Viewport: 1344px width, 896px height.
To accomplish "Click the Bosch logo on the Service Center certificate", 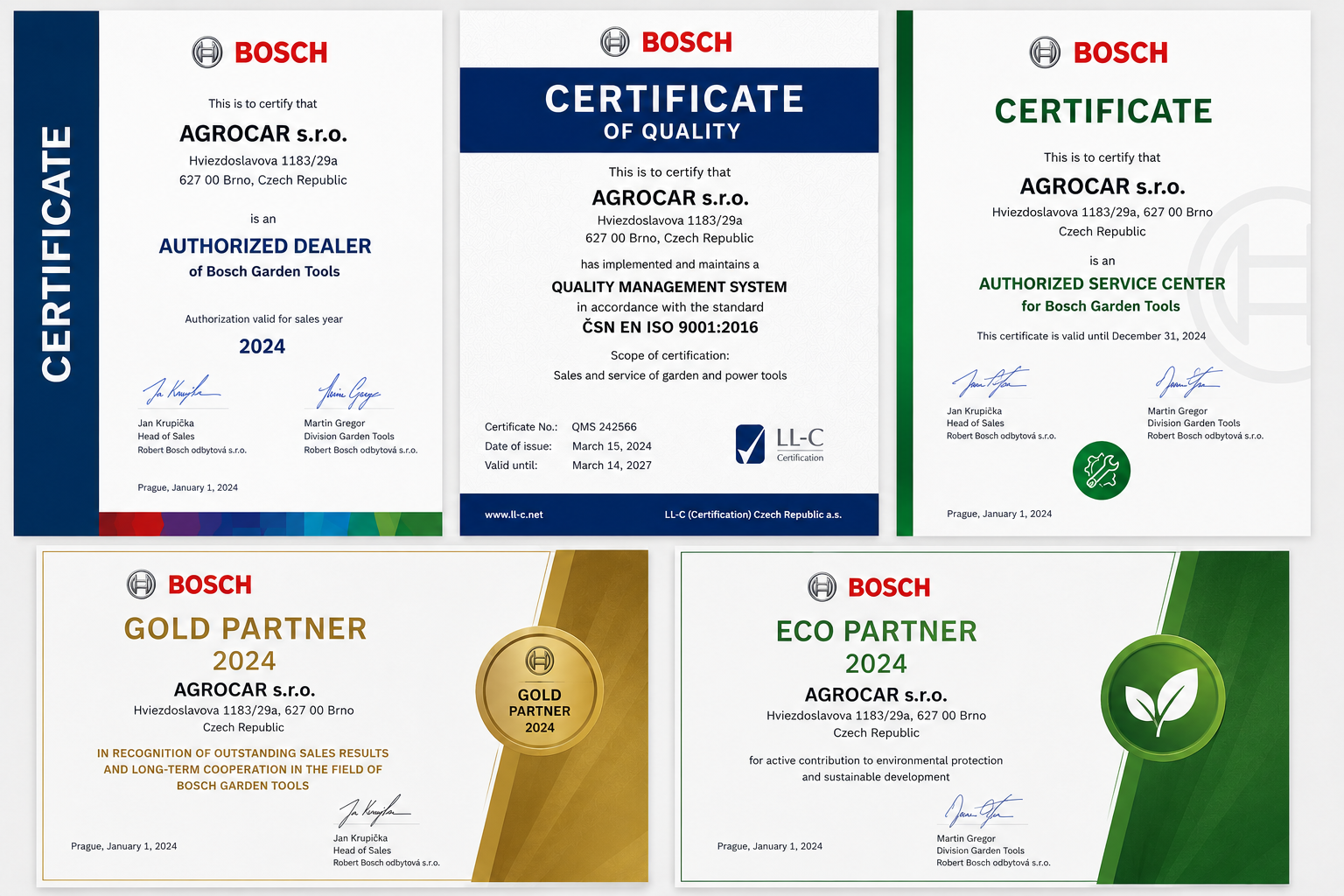I will pyautogui.click(x=1099, y=52).
